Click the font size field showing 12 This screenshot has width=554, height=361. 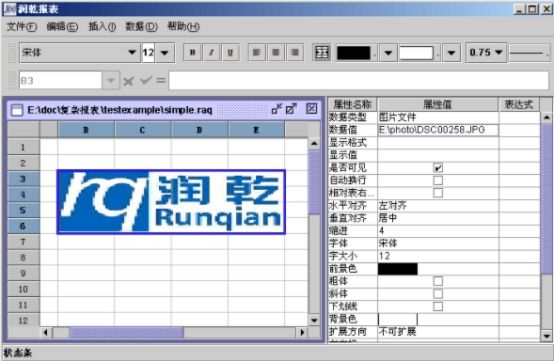click(148, 53)
